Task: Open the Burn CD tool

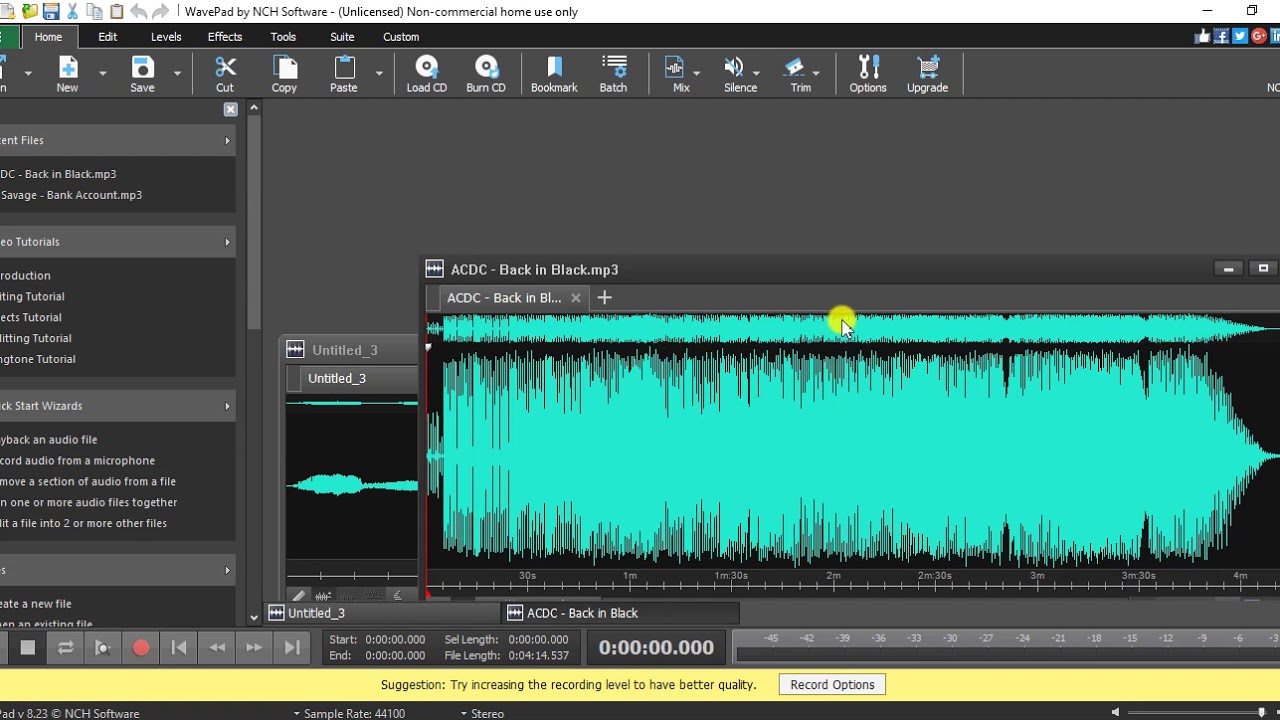Action: click(x=486, y=74)
